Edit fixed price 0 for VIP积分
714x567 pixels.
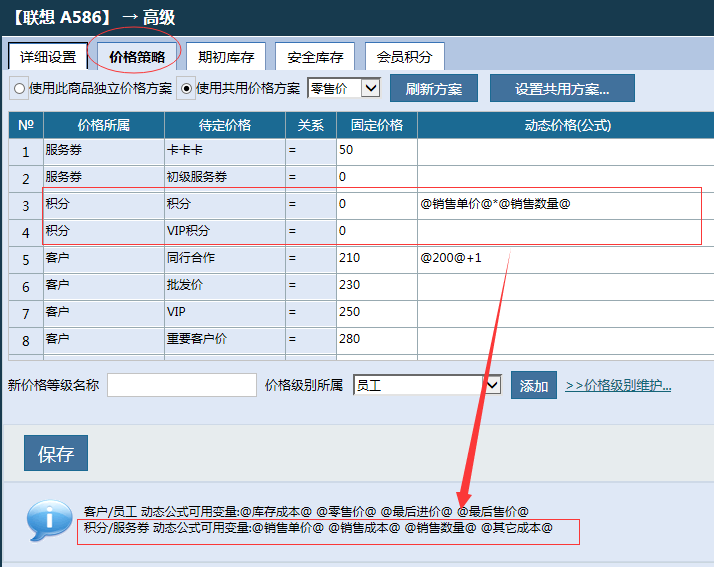coord(377,232)
